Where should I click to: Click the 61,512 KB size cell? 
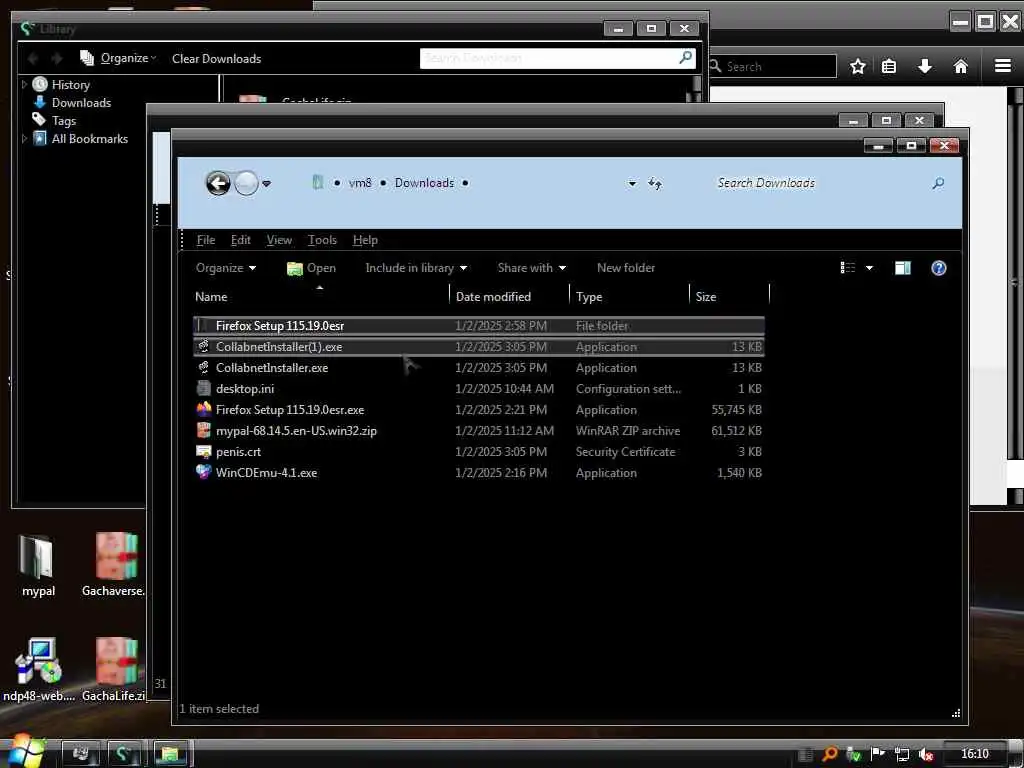point(736,431)
